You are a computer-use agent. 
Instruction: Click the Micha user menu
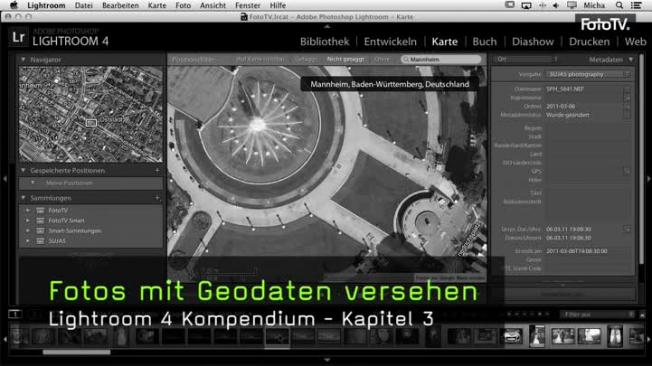coord(594,5)
